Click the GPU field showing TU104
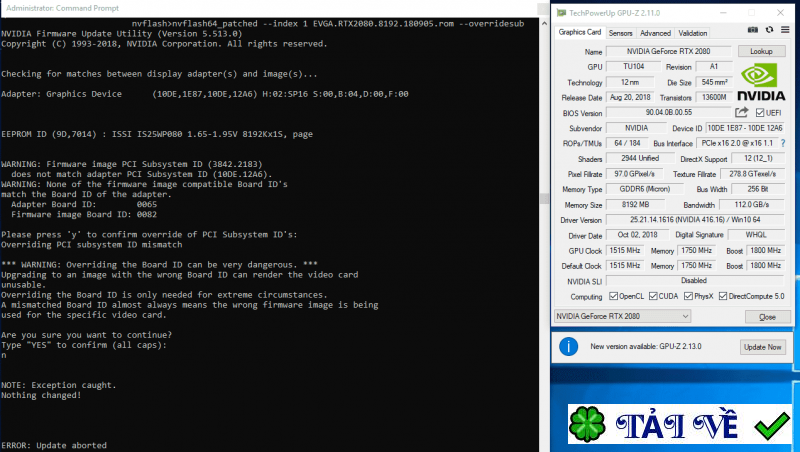Image resolution: width=800 pixels, height=452 pixels. click(633, 67)
